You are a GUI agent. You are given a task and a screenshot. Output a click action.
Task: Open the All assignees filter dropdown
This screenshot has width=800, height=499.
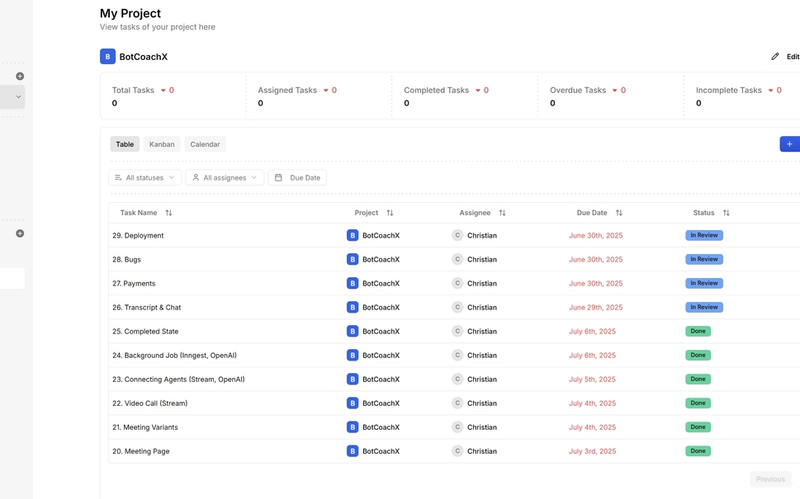[225, 178]
